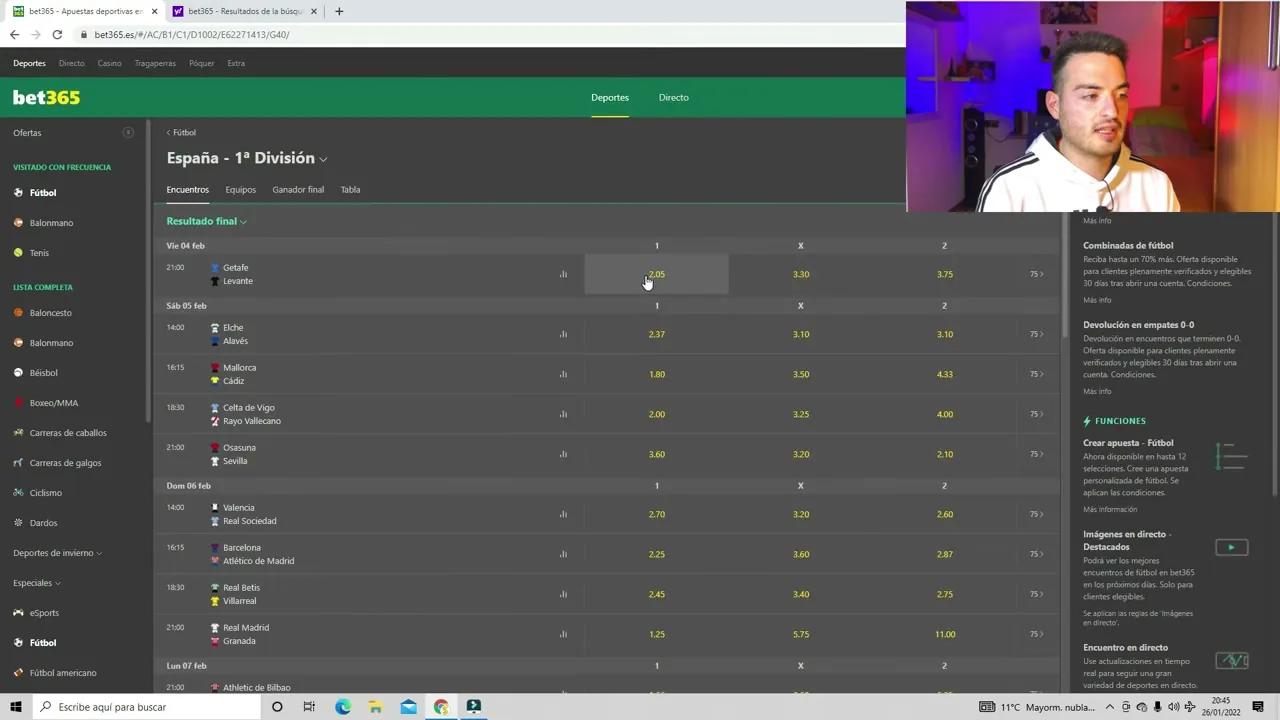
Task: Click the Windows search box
Action: (x=146, y=706)
